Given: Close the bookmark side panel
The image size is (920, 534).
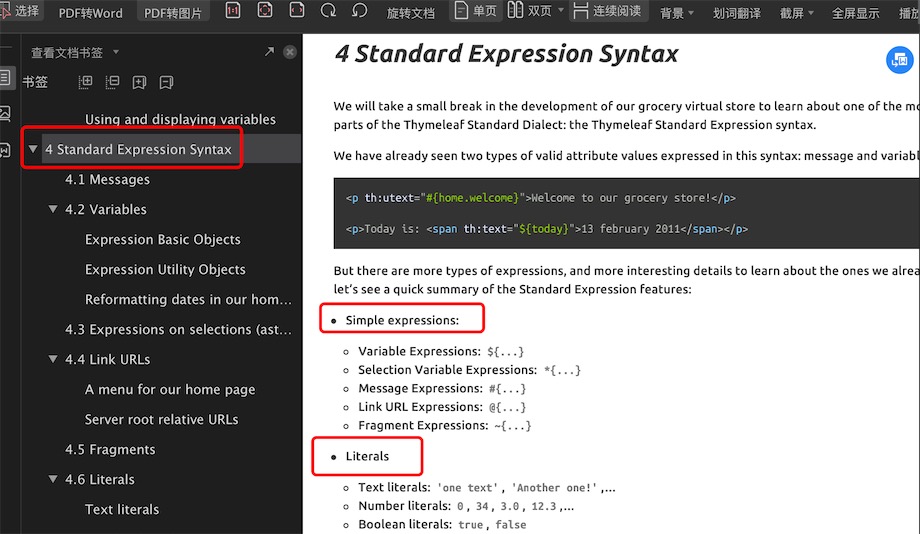Looking at the screenshot, I should [290, 52].
